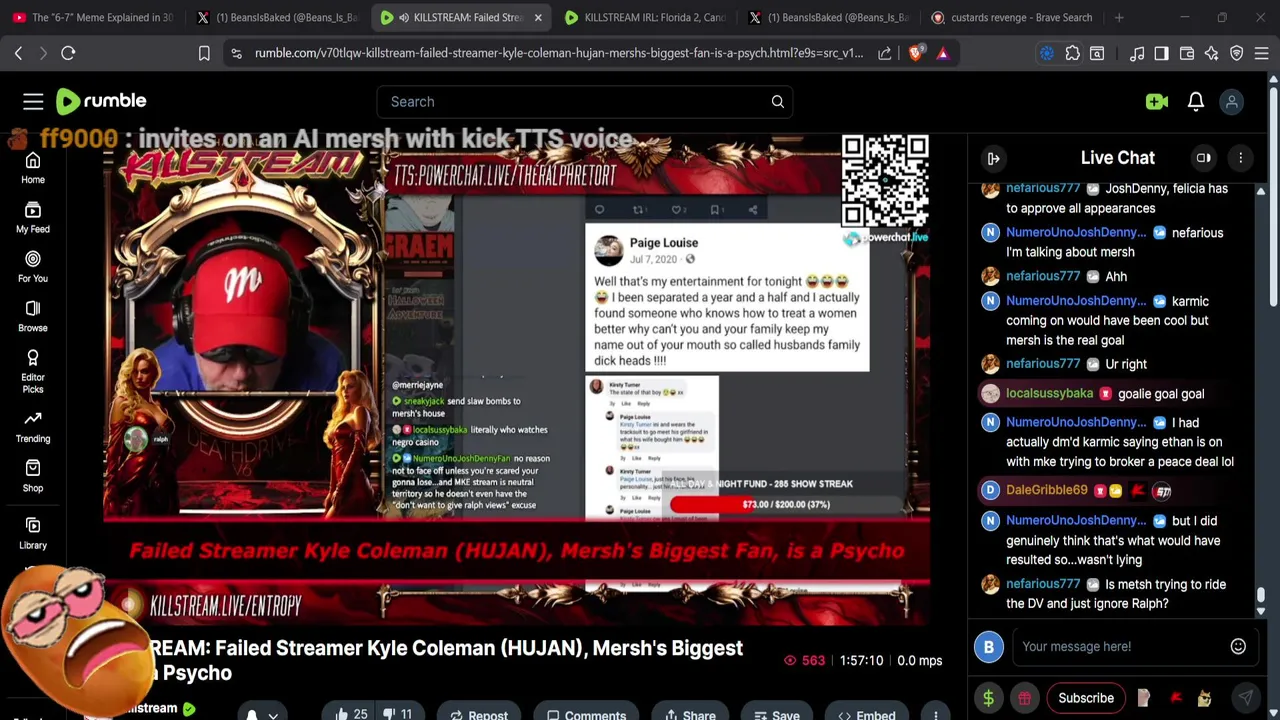
Task: Click the Rumble logo
Action: click(101, 101)
